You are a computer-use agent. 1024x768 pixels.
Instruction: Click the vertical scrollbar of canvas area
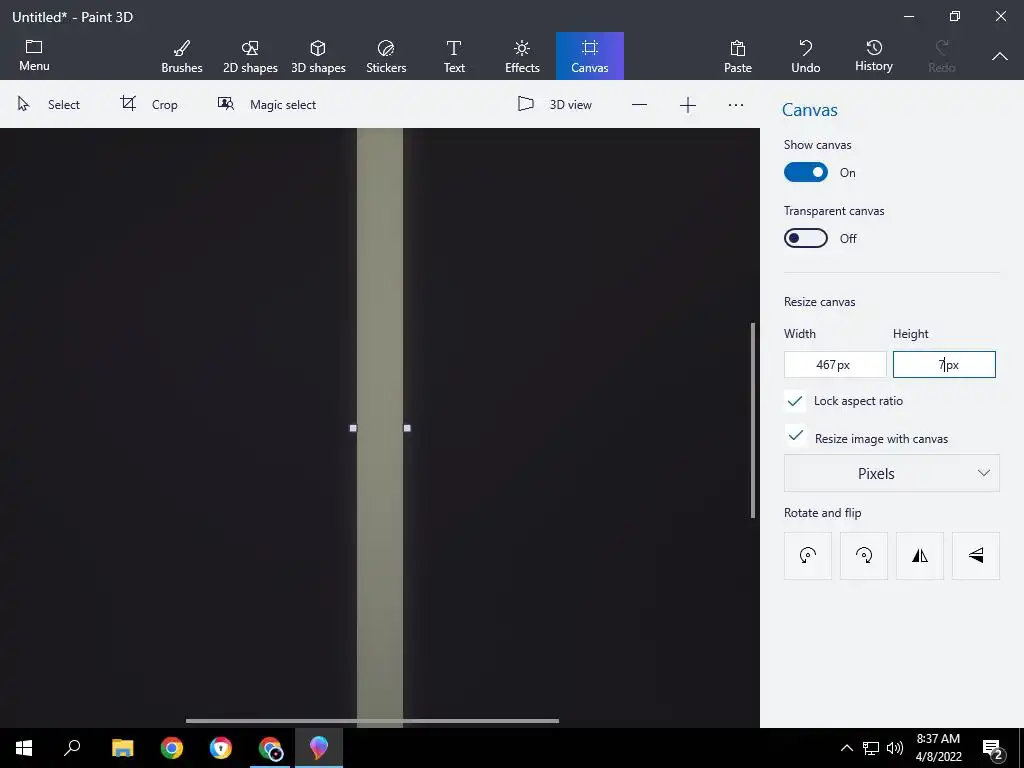pos(753,421)
